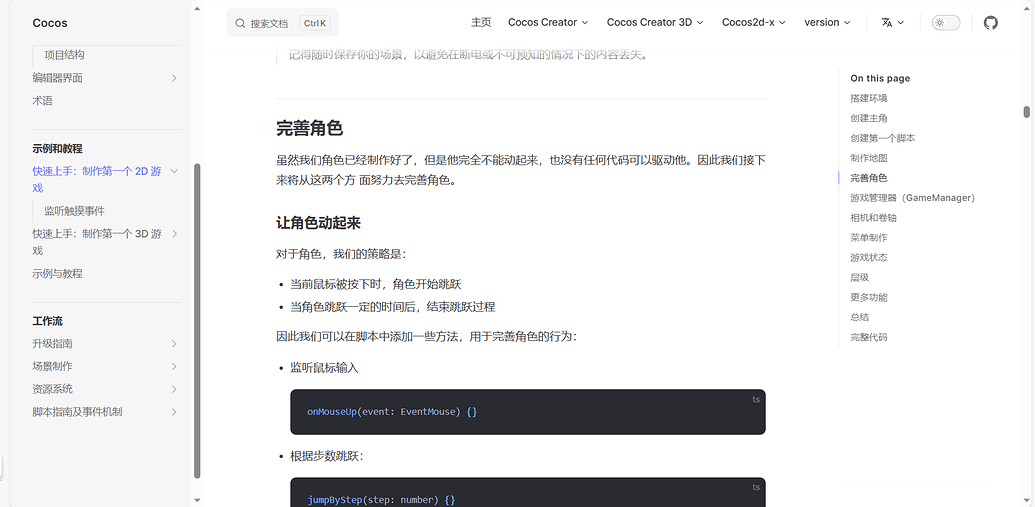Jump to 完整代码 in page outline
Image resolution: width=1035 pixels, height=507 pixels.
coord(869,337)
